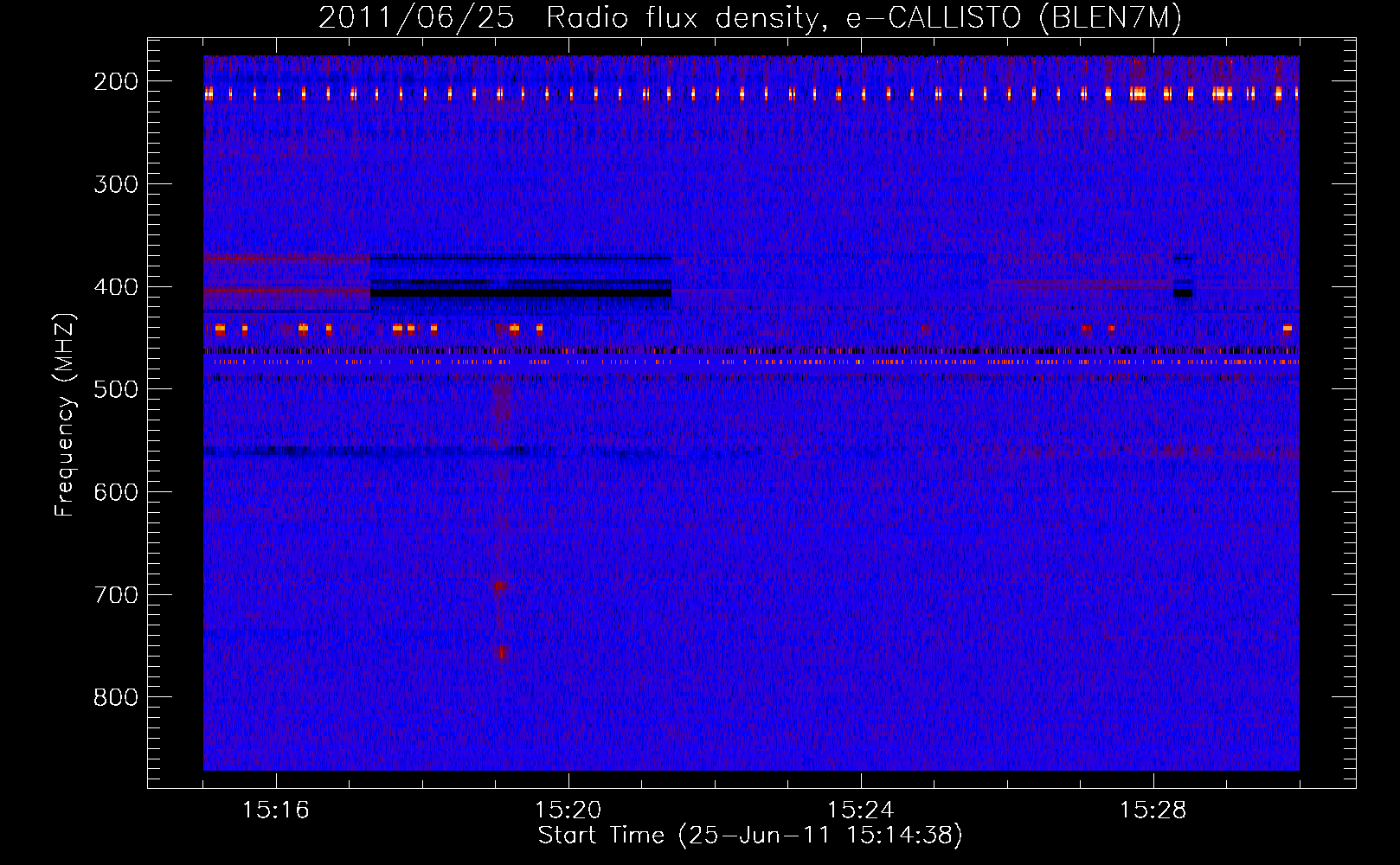Click the short black block near 15:28 at 400 MHz
This screenshot has height=865, width=1400.
[1183, 293]
